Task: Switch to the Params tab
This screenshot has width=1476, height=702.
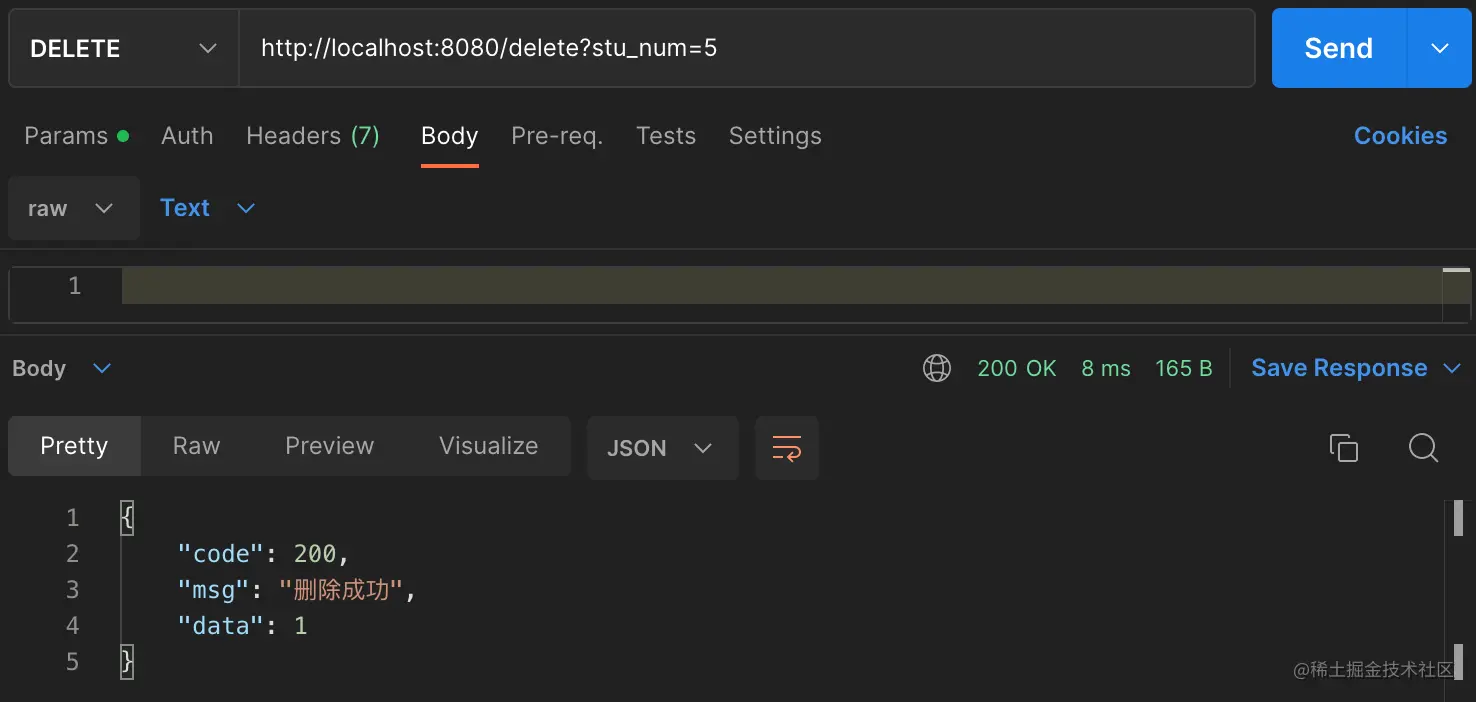Action: [x=66, y=136]
